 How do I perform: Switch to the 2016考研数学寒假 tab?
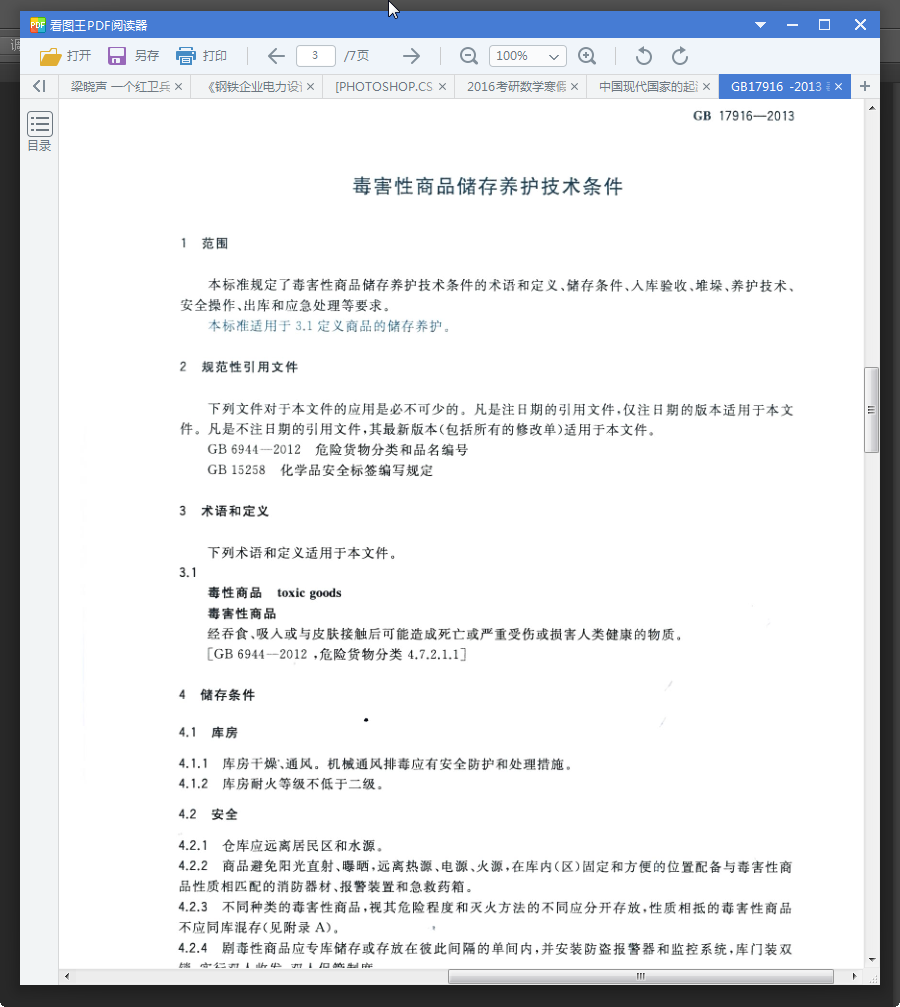(516, 86)
